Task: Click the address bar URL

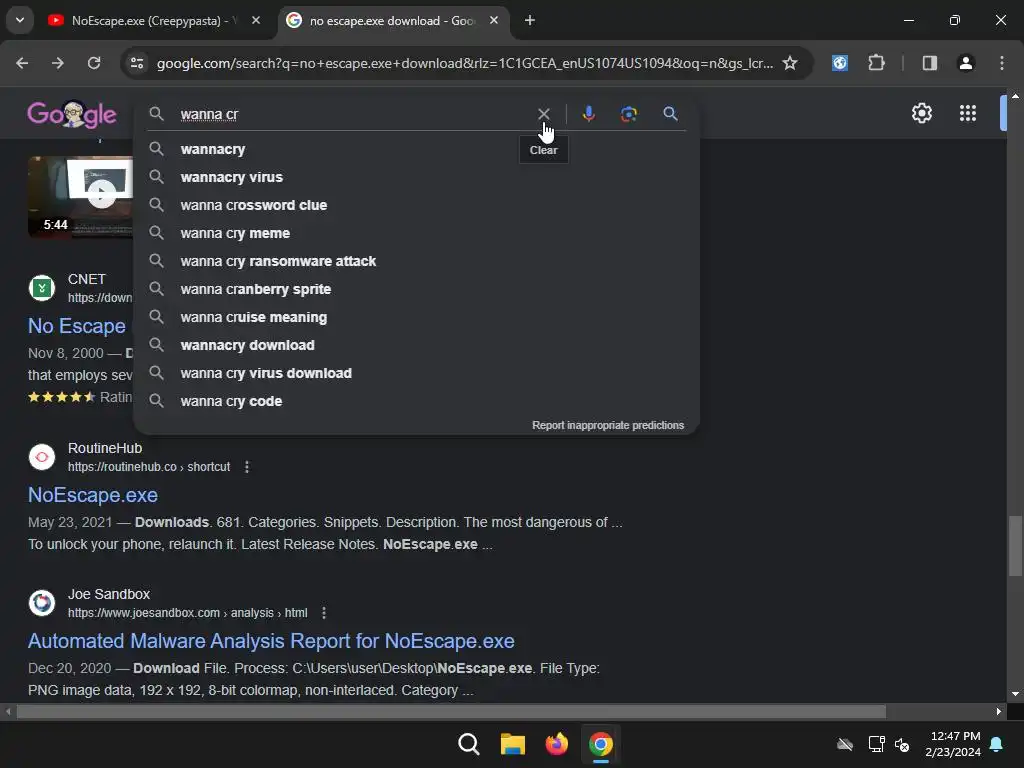Action: (464, 63)
